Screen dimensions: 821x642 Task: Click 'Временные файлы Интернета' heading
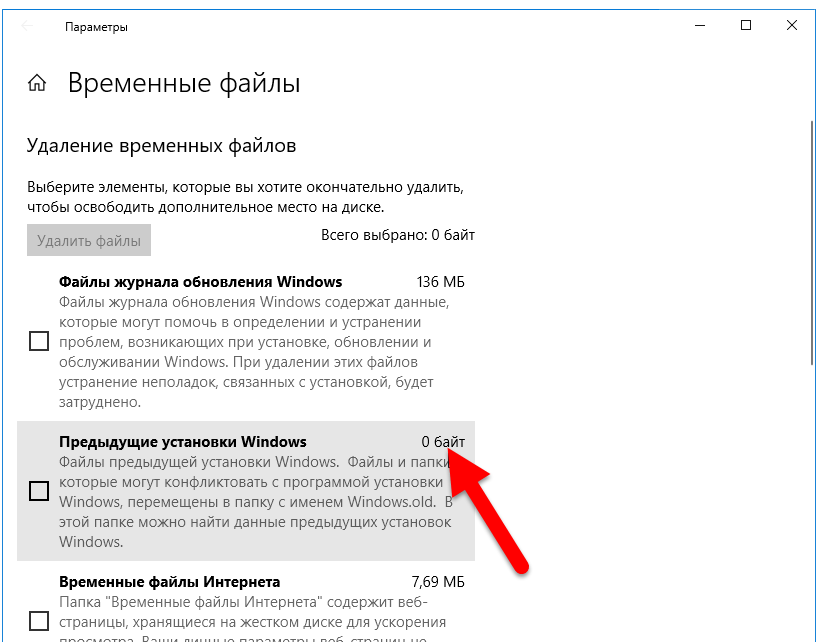coord(170,582)
